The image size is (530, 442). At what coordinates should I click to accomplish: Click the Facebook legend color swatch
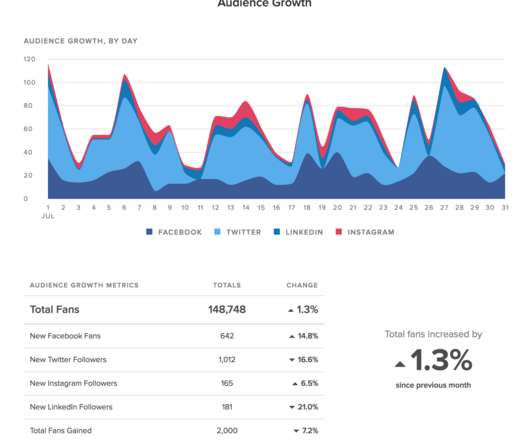pos(149,232)
